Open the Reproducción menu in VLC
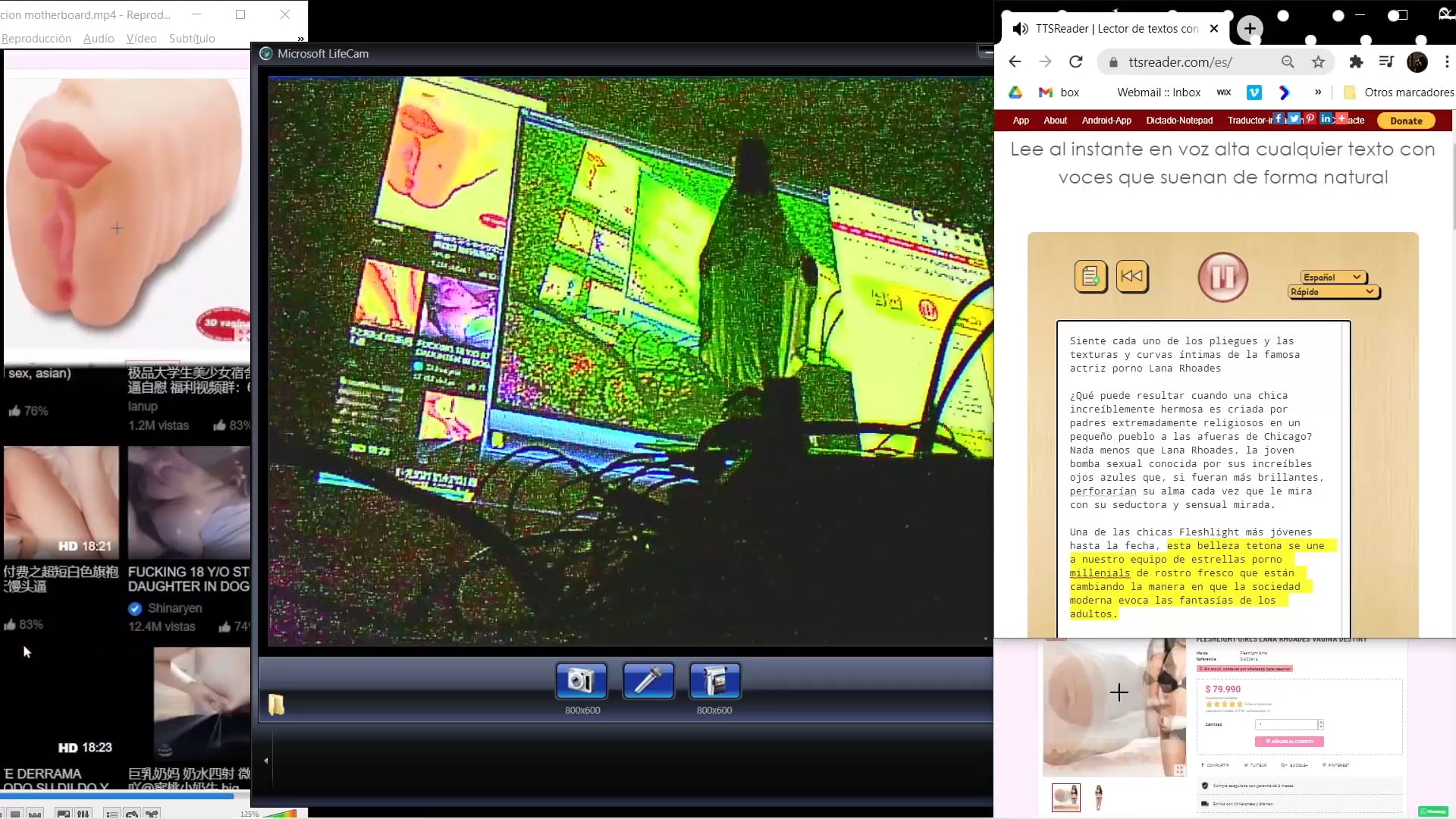The image size is (1456, 819). (36, 39)
